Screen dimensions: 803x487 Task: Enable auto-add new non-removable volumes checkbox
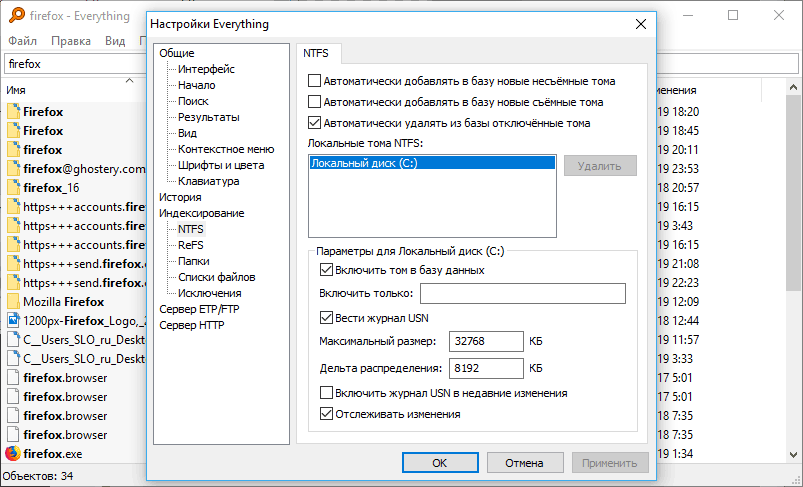point(314,81)
